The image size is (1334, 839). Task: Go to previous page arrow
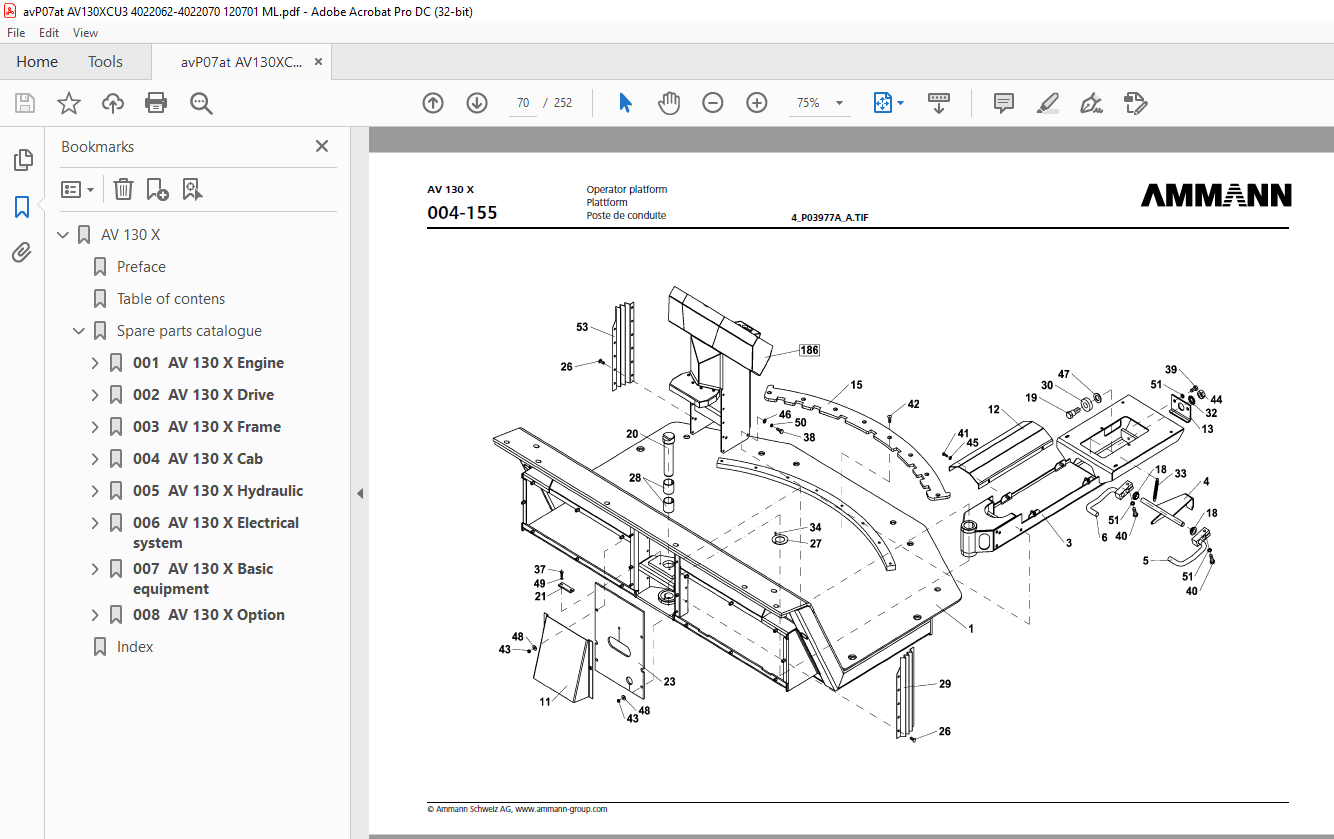click(x=433, y=103)
